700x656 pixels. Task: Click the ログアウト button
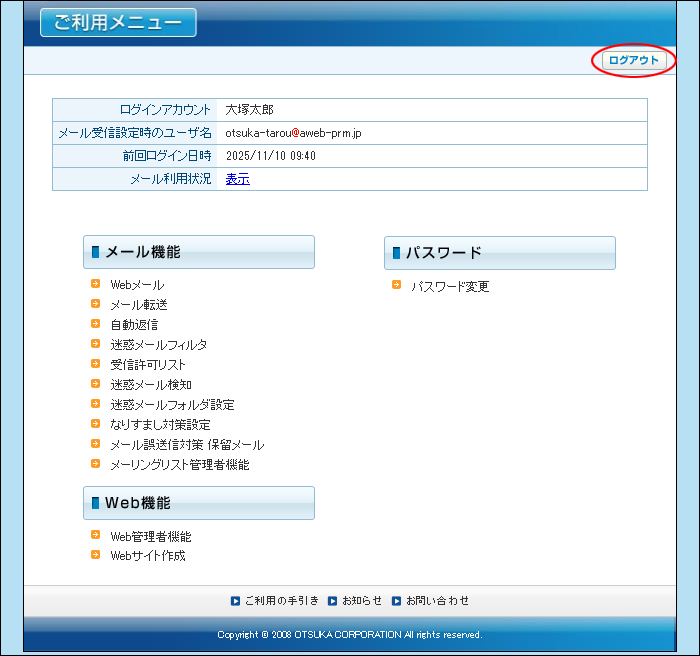click(x=634, y=61)
